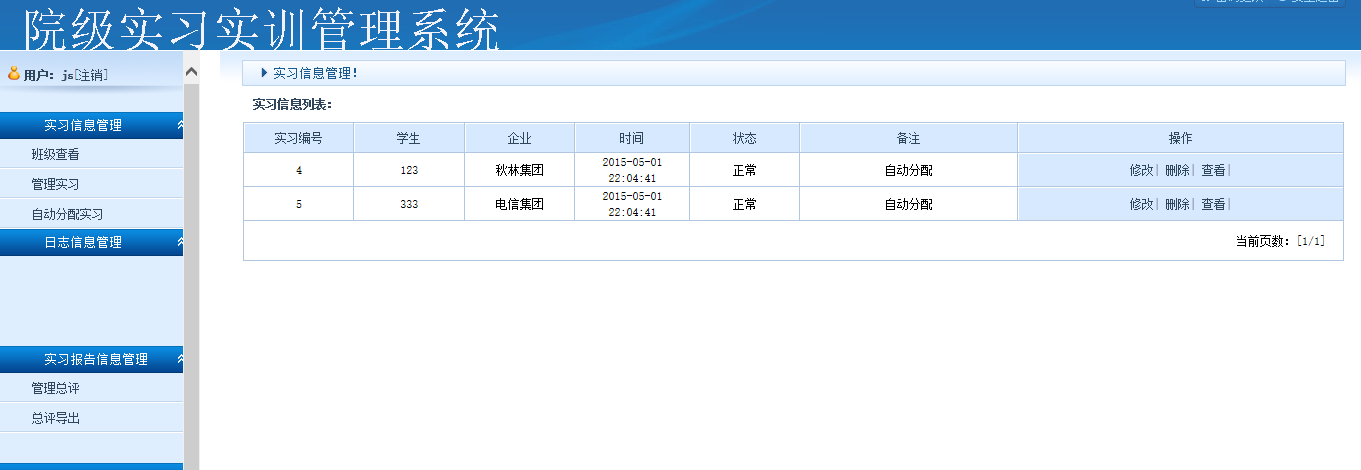Open 总评导出 in the sidebar
The image size is (1361, 470).
[56, 419]
